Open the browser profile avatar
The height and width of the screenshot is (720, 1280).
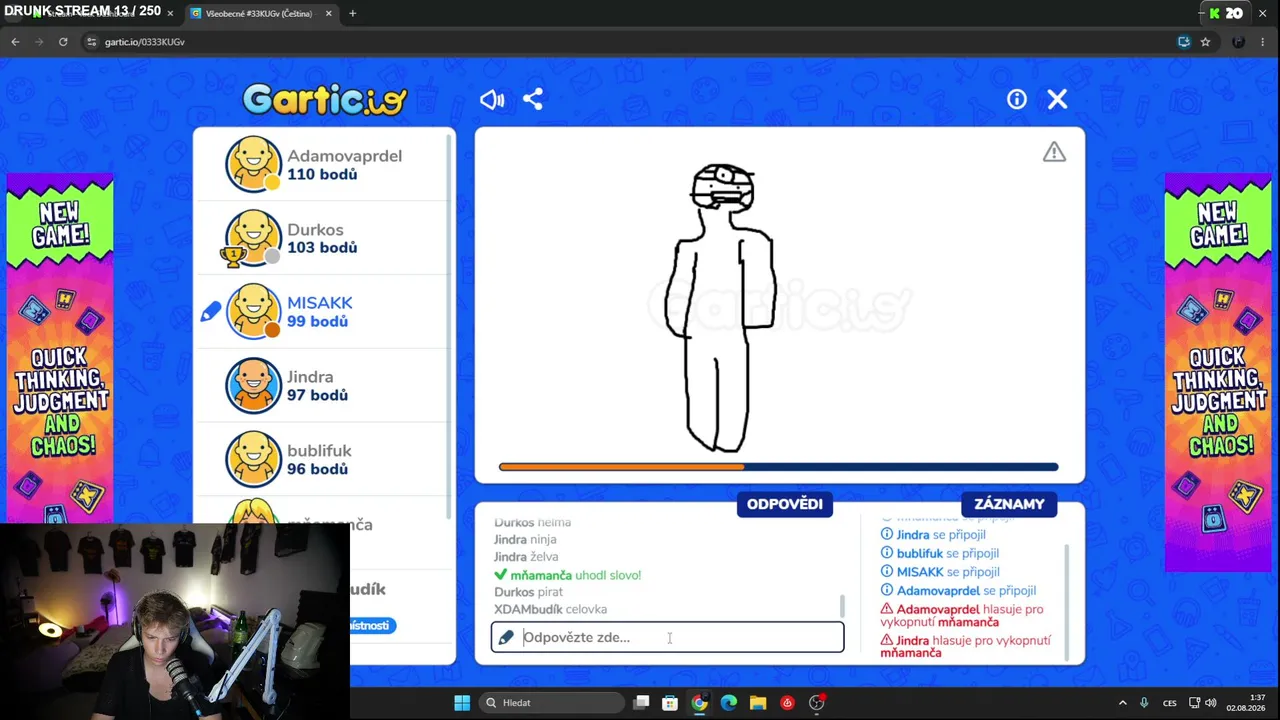coord(1238,42)
